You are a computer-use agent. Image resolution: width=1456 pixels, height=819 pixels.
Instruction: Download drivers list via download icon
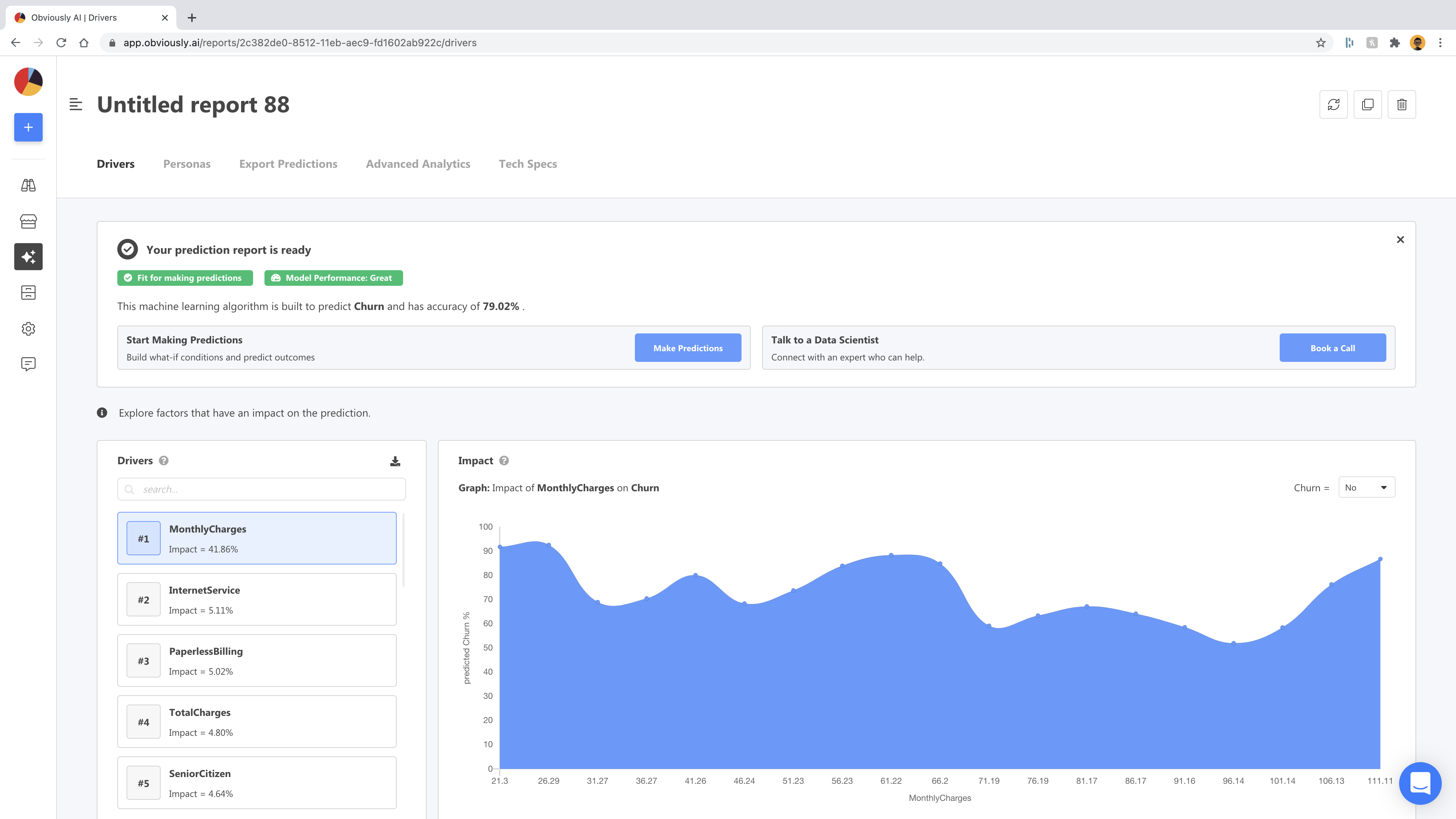coord(395,461)
